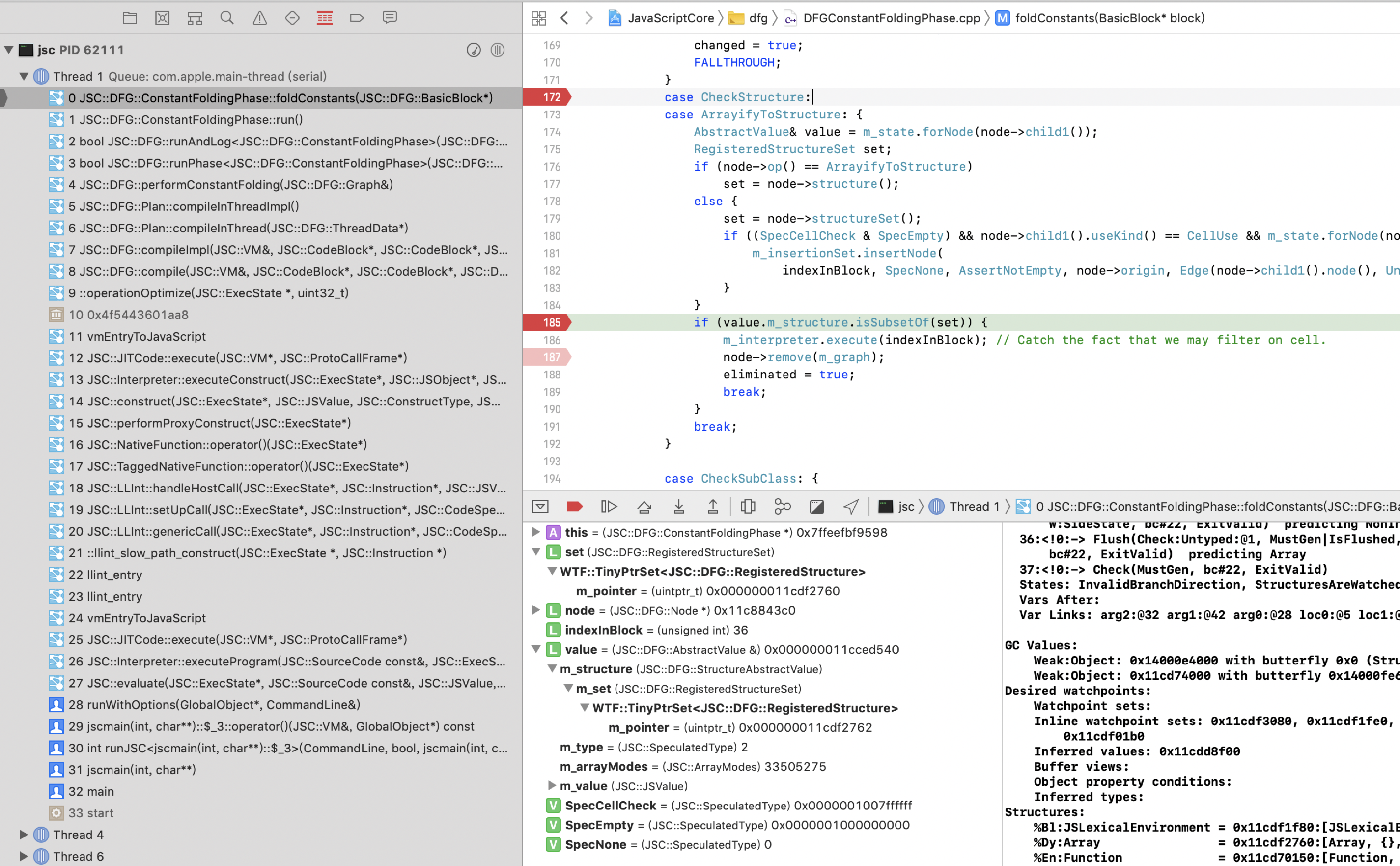This screenshot has height=866, width=1400.
Task: Open Debug View Hierarchy
Action: click(x=748, y=506)
